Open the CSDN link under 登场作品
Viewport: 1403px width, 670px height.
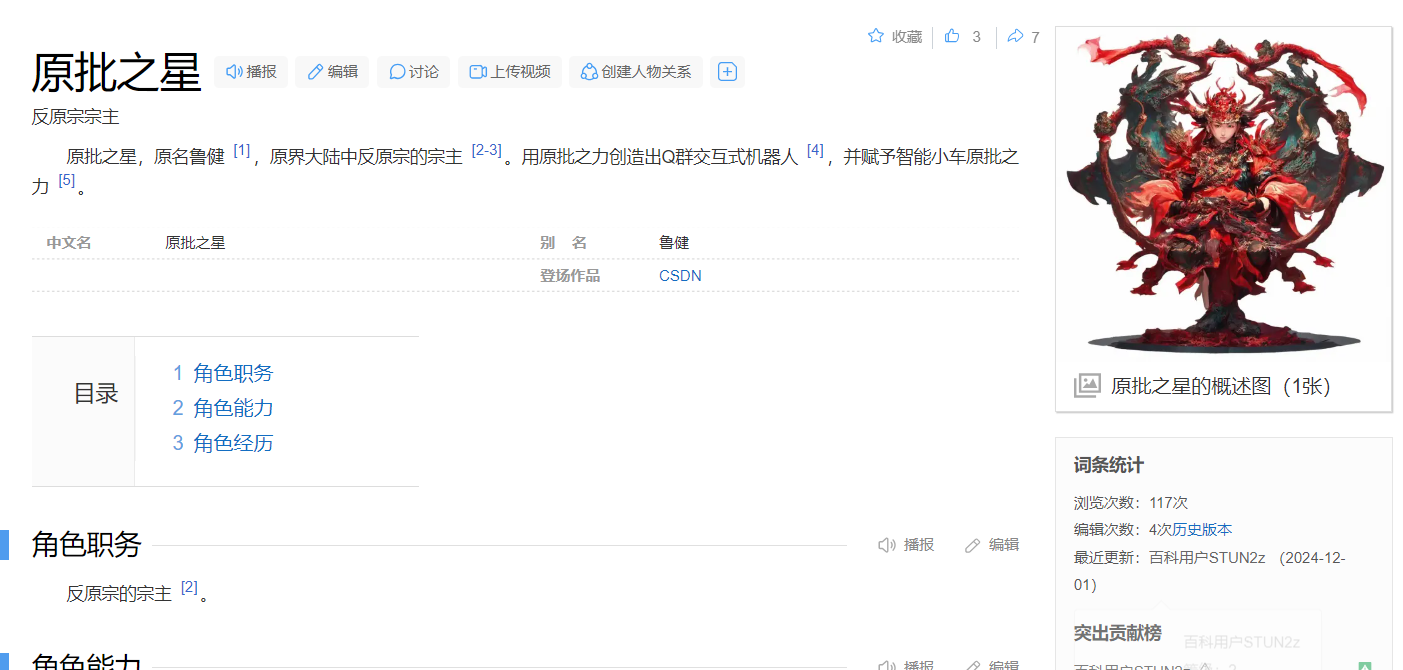(x=680, y=276)
